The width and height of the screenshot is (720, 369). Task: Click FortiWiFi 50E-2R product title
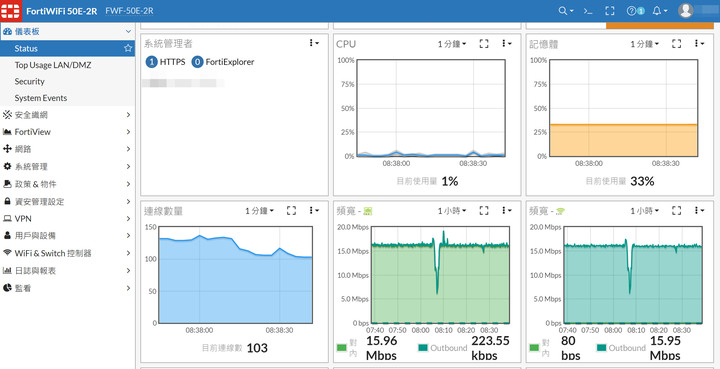click(x=62, y=11)
